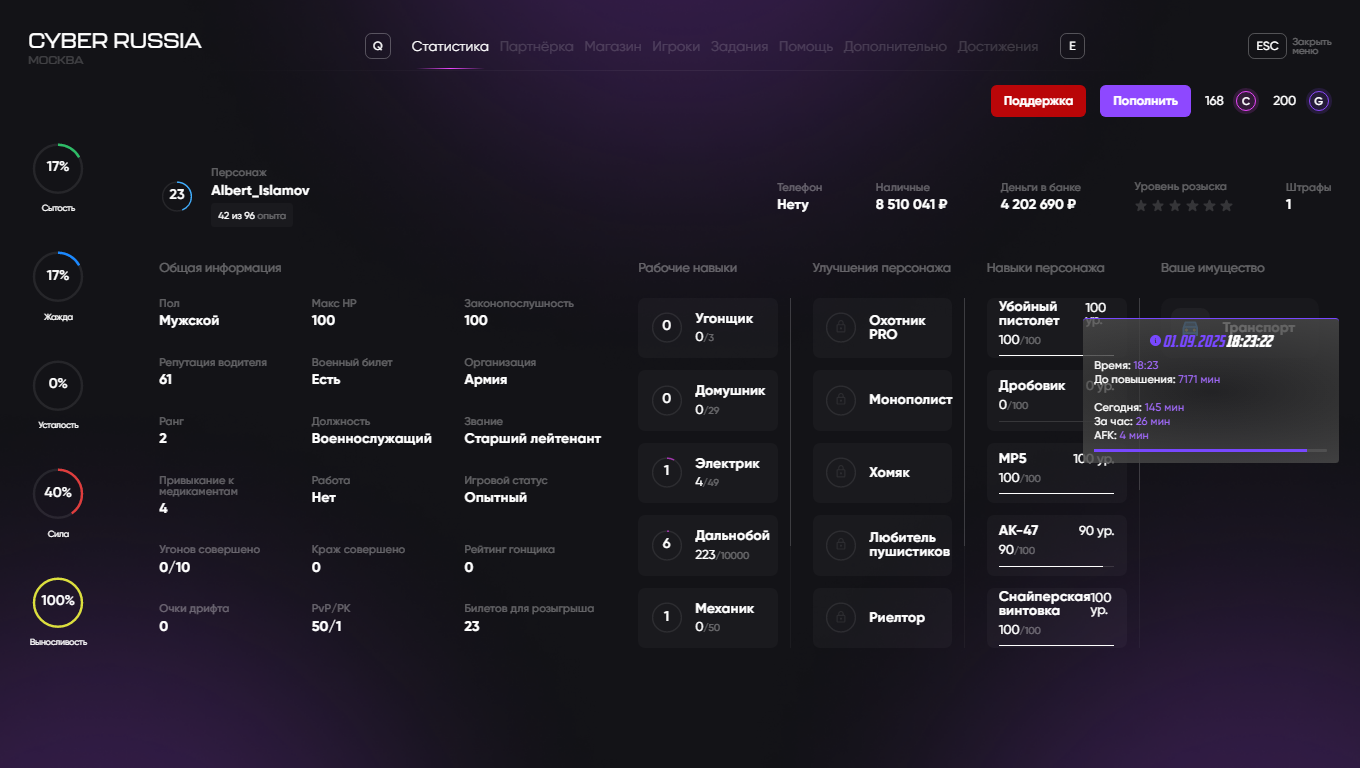Screen dimensions: 1360x768
Task: Click the Выносливость 100% circular indicator
Action: coord(58,602)
